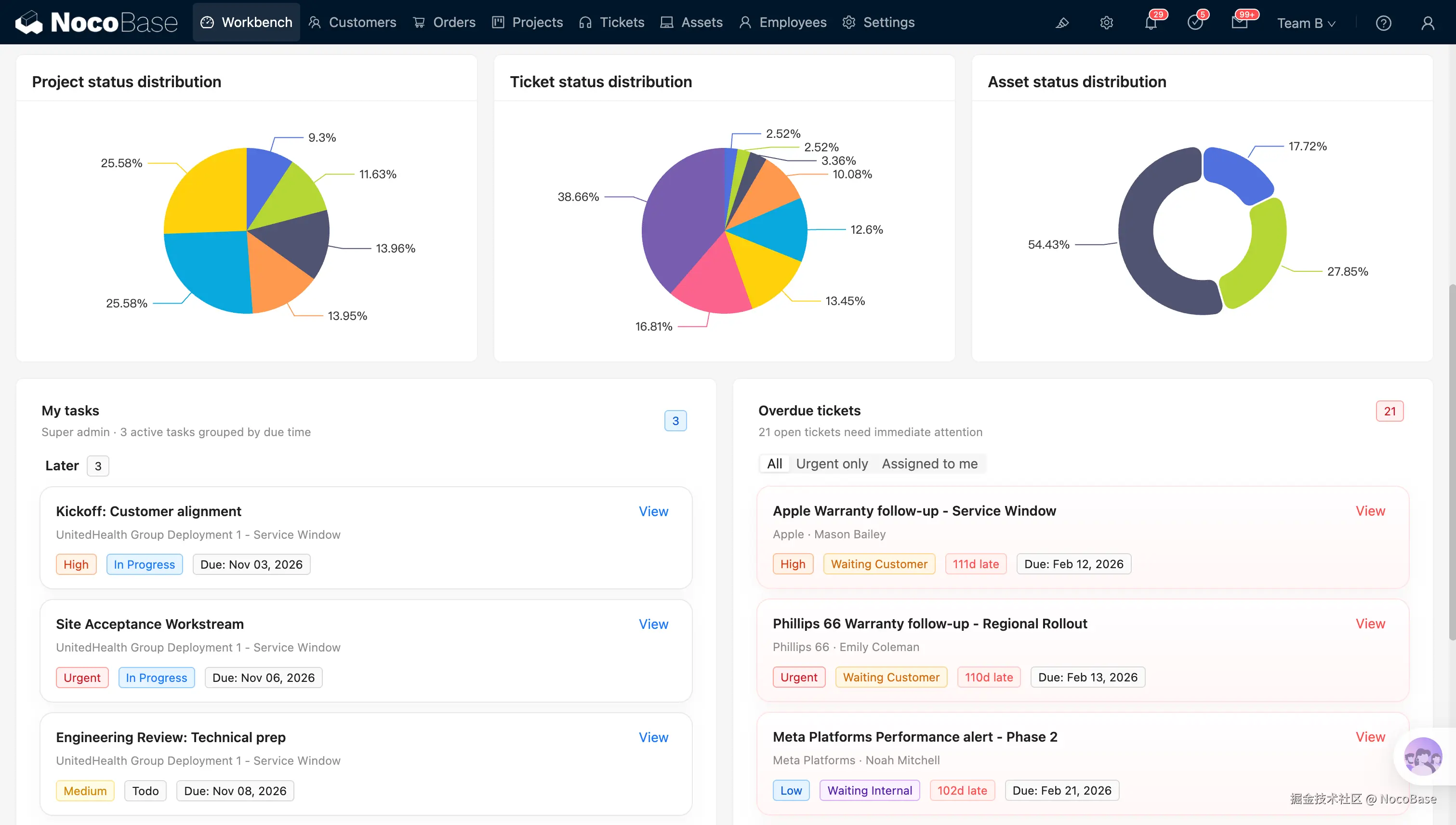Screen dimensions: 1456x825
Task: Click the 110d late tag
Action: coord(989,677)
